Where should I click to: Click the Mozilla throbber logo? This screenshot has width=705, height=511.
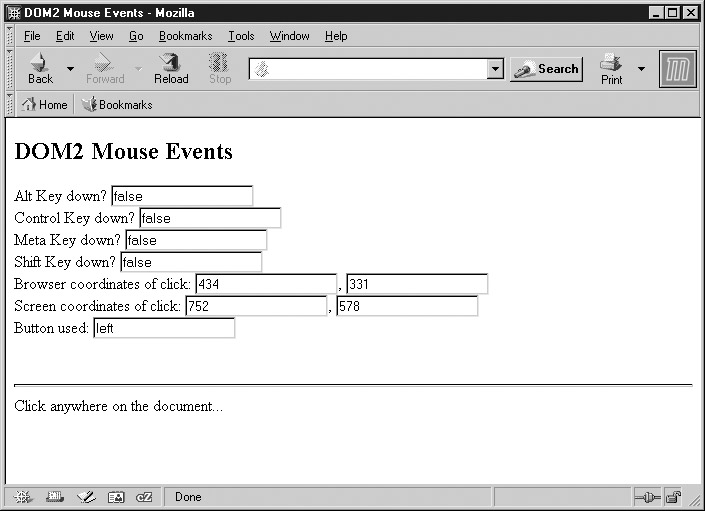point(677,69)
